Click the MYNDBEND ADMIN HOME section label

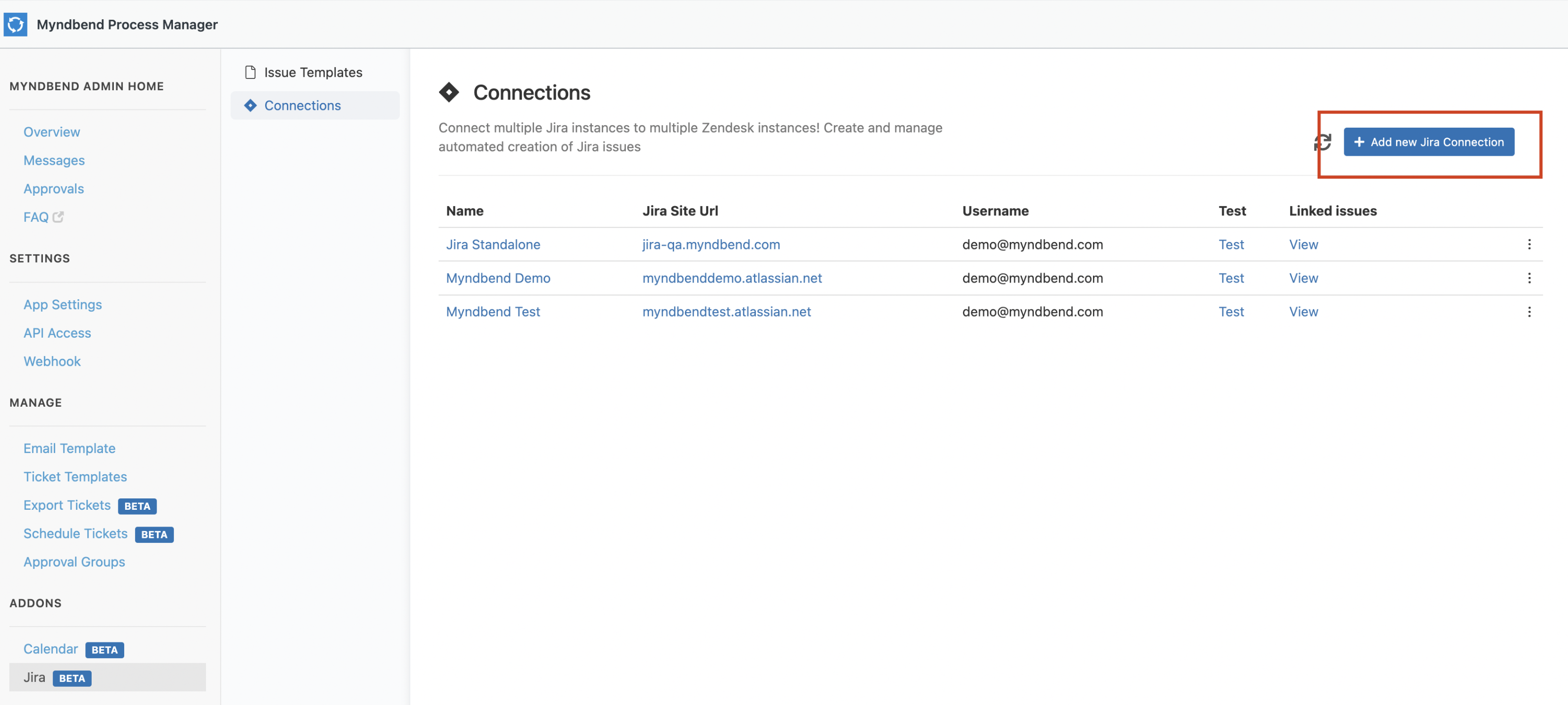[x=86, y=86]
